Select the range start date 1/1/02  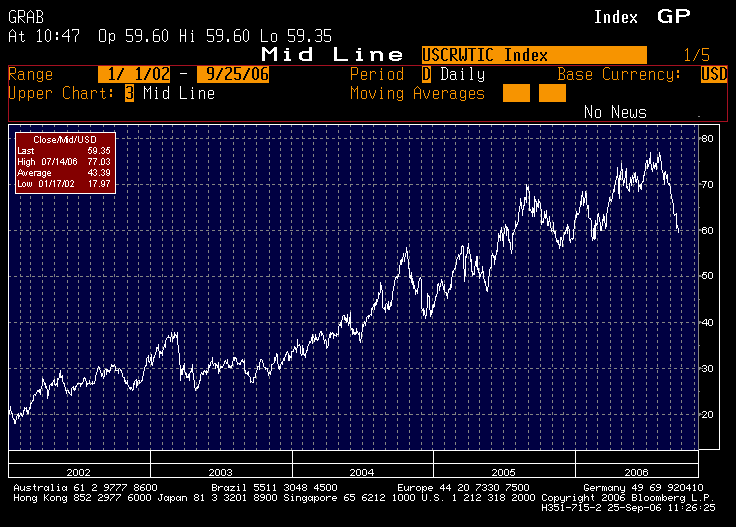pos(132,75)
